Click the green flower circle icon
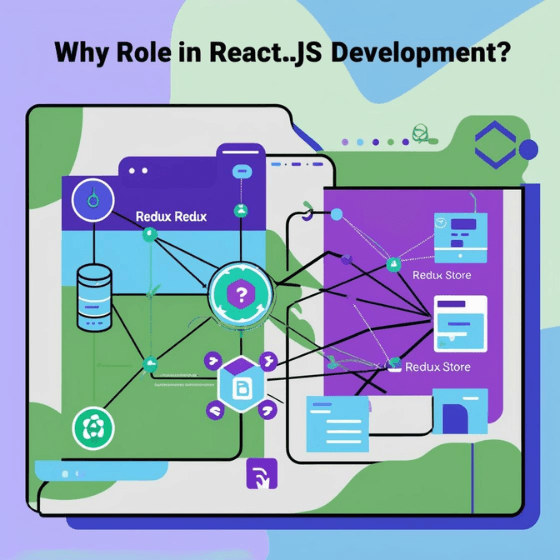 click(x=93, y=428)
